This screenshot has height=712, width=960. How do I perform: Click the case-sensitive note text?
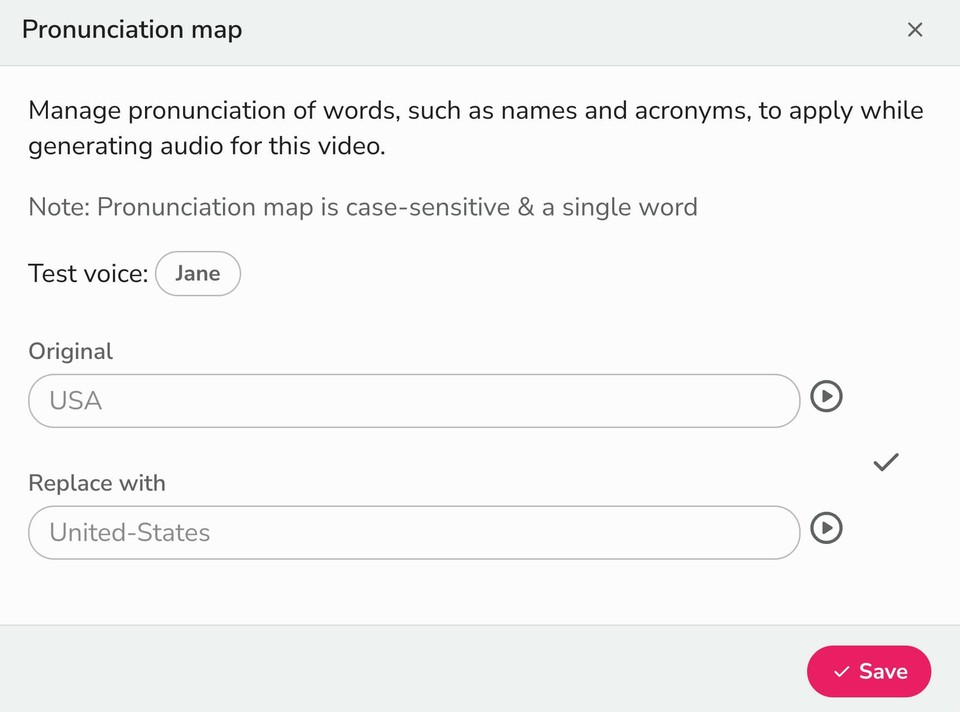(362, 208)
